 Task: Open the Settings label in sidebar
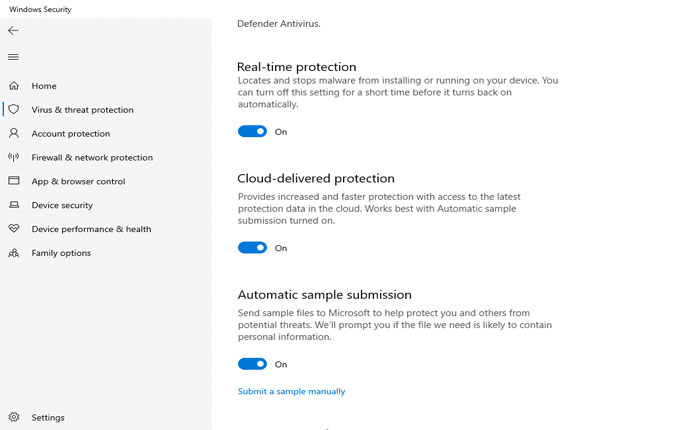[x=48, y=417]
